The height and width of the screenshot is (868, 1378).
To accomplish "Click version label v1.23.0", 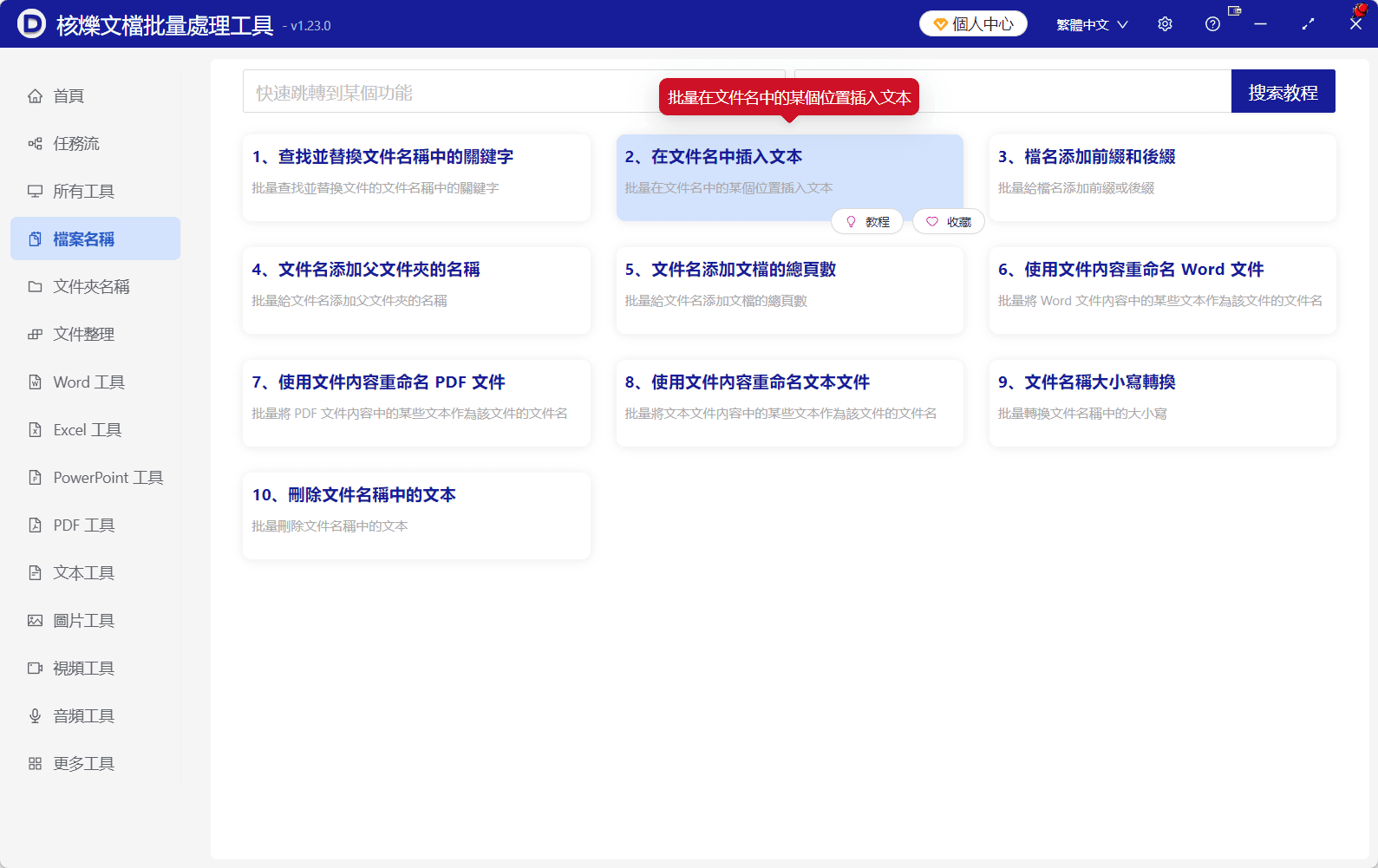I will pyautogui.click(x=310, y=26).
